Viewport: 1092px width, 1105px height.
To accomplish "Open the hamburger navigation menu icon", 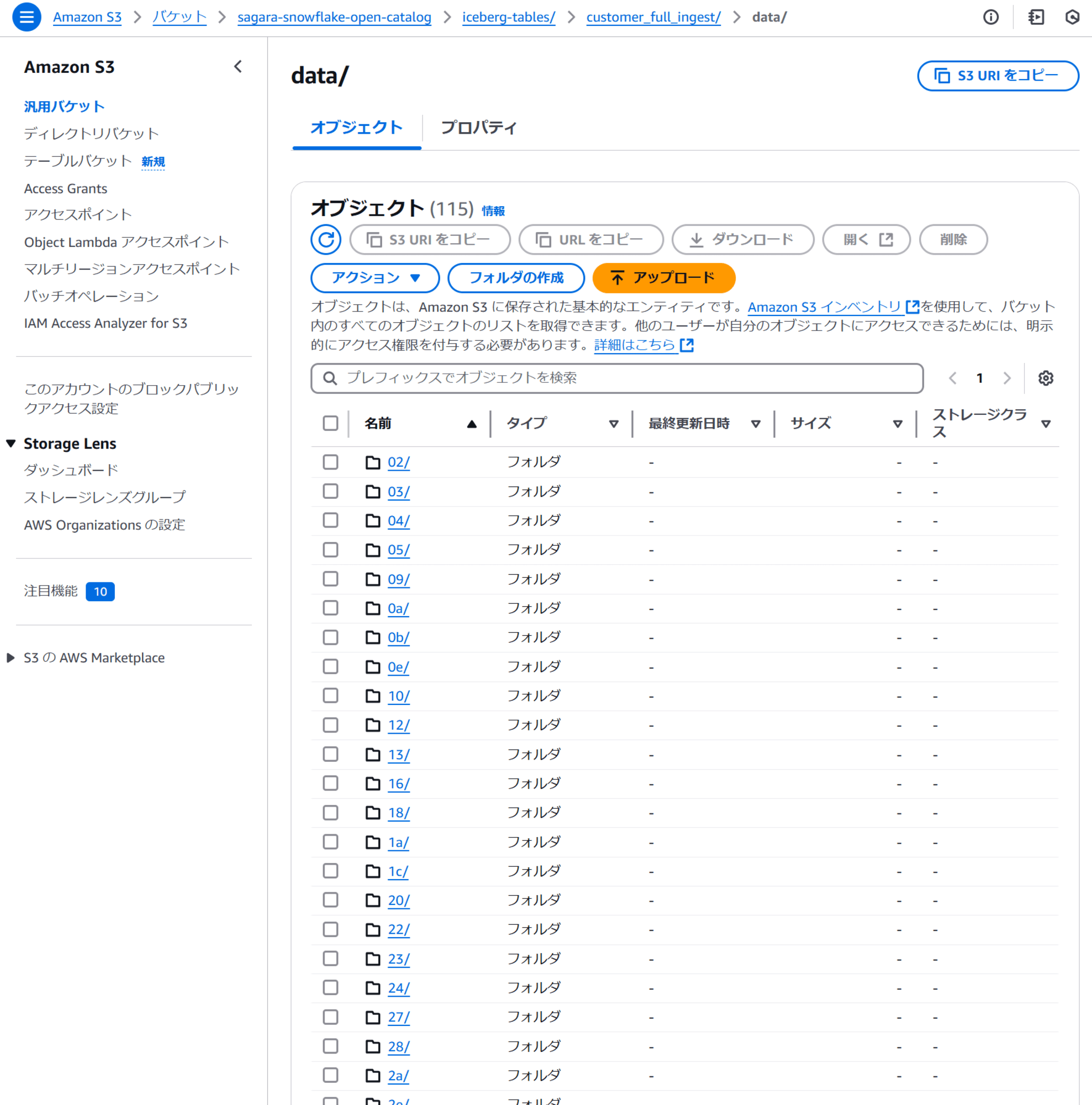I will pos(27,17).
